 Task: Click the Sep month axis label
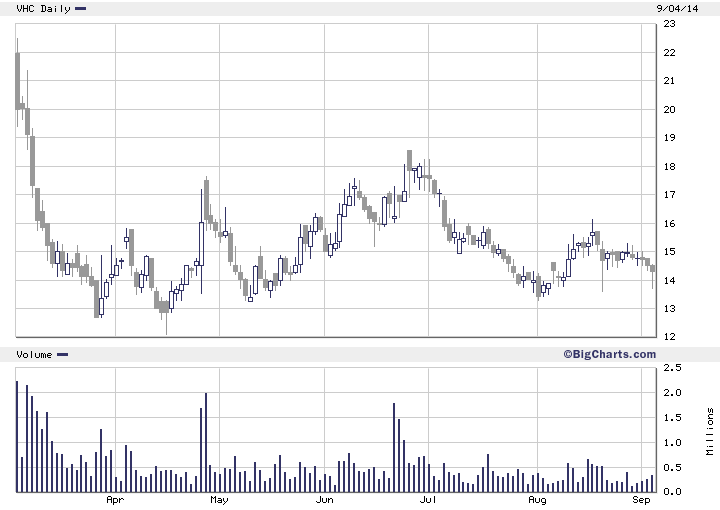641,500
